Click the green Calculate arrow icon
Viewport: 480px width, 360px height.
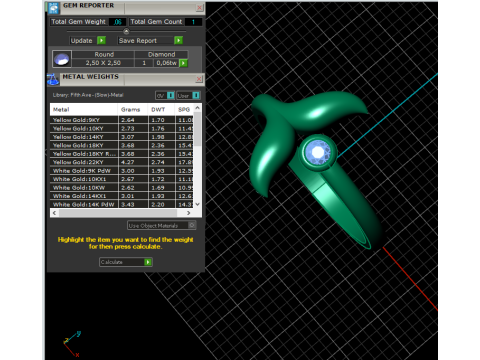tap(148, 262)
